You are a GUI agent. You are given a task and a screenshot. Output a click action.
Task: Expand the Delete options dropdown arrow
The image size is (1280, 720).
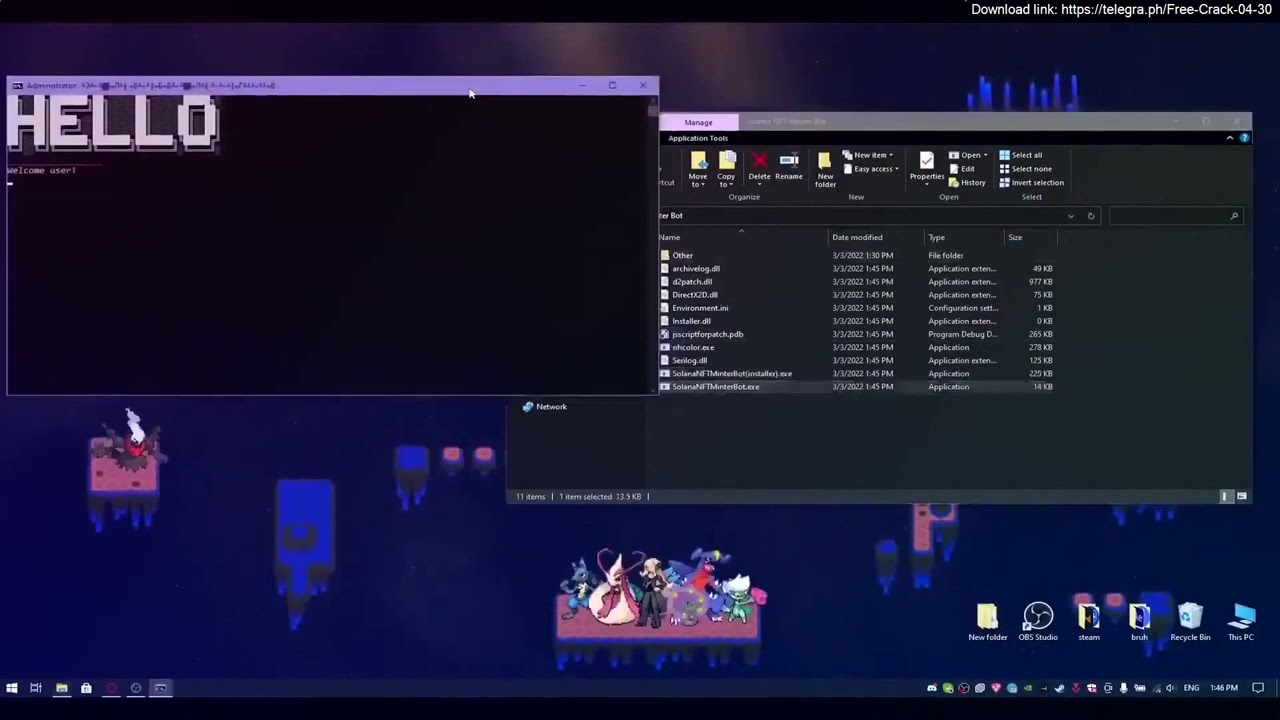click(760, 185)
